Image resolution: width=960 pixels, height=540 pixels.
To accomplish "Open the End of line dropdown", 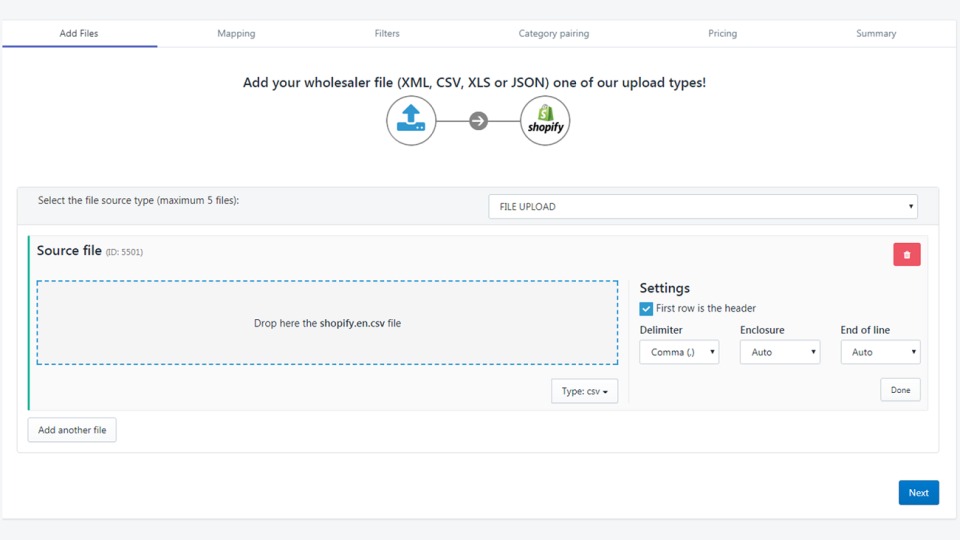I will coord(880,352).
